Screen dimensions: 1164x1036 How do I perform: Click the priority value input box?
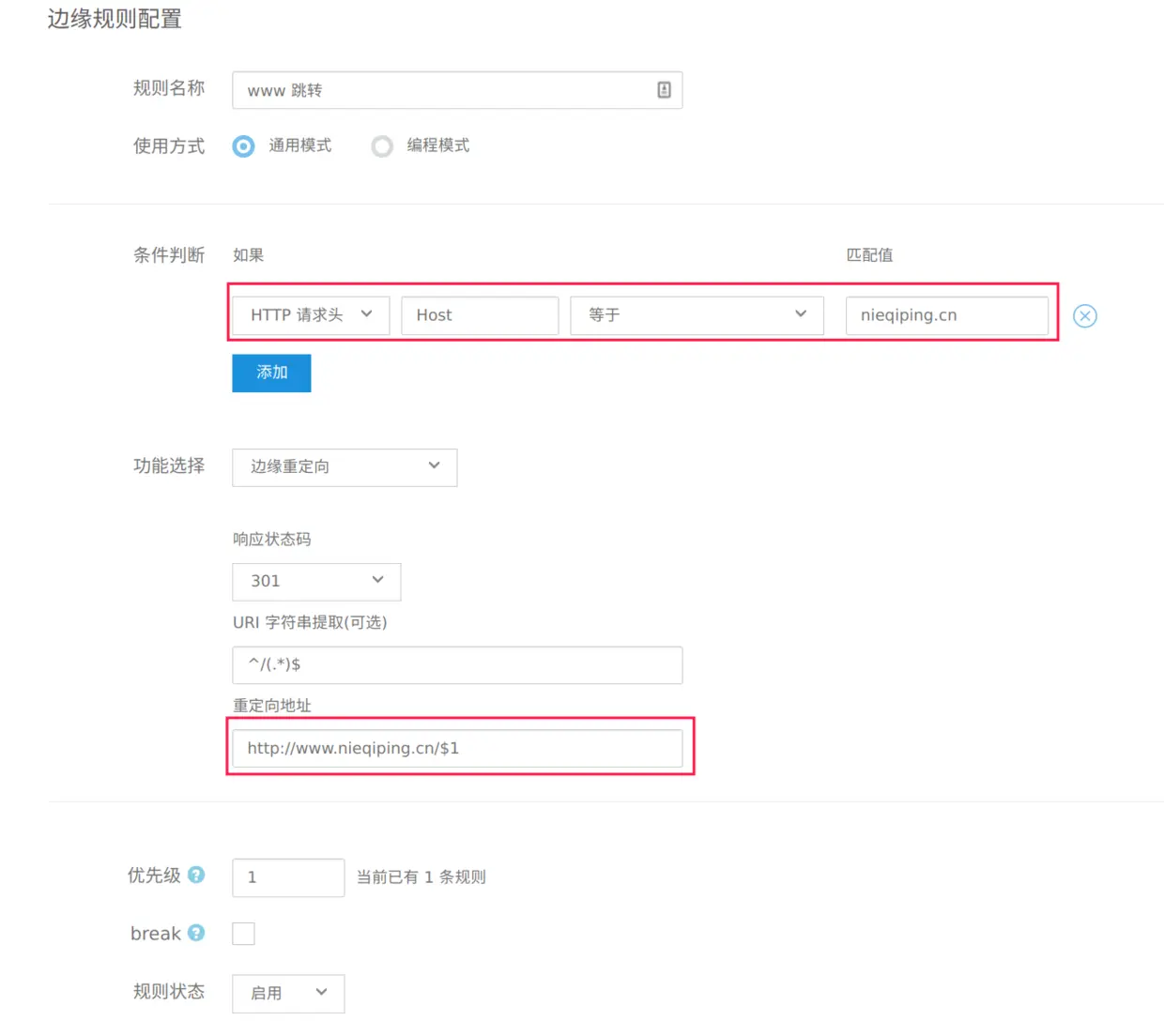288,876
